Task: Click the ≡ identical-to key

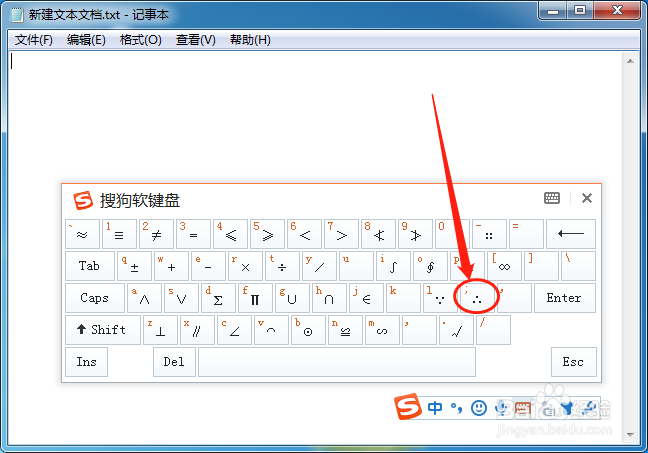Action: [x=119, y=234]
